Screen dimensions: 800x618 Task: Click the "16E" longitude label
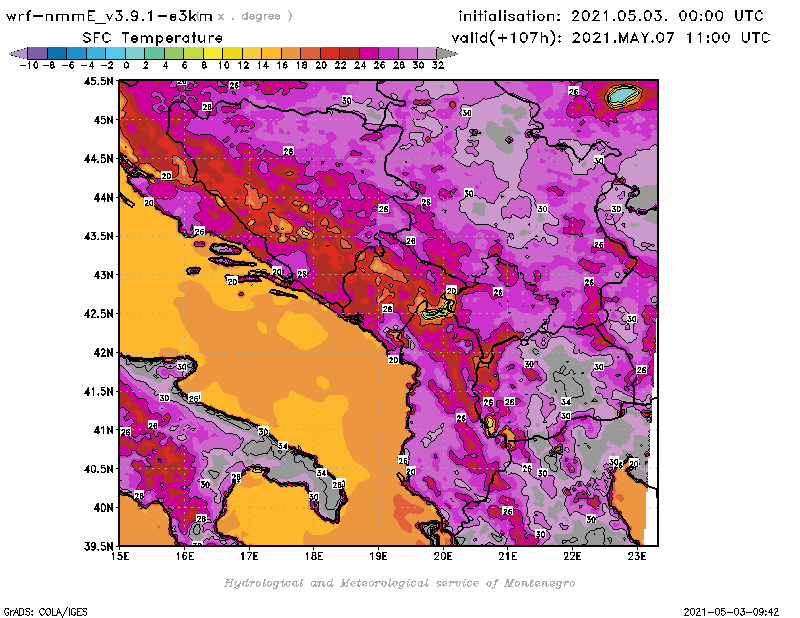pos(185,556)
